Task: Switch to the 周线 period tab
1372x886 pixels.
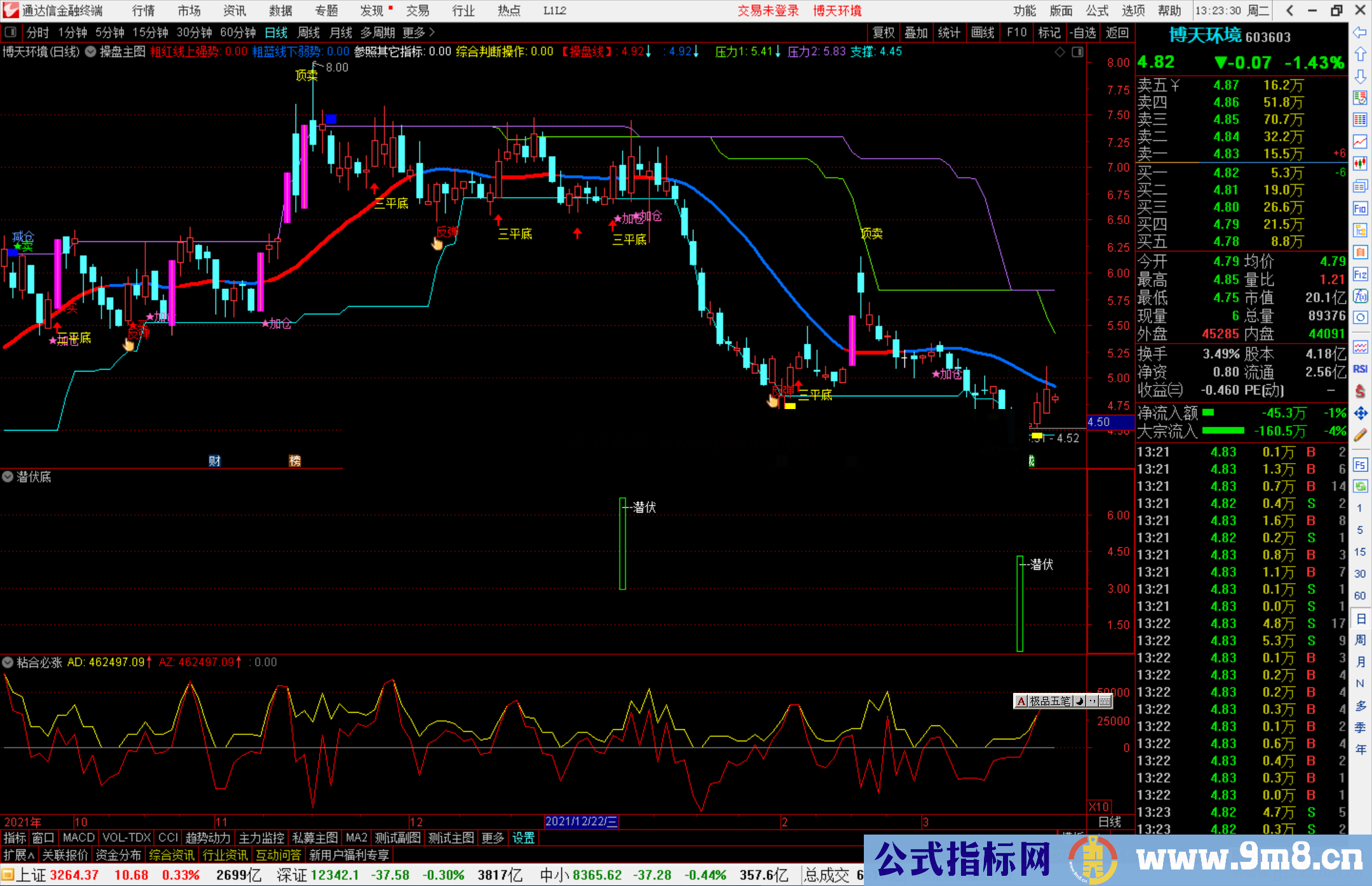Action: click(309, 32)
